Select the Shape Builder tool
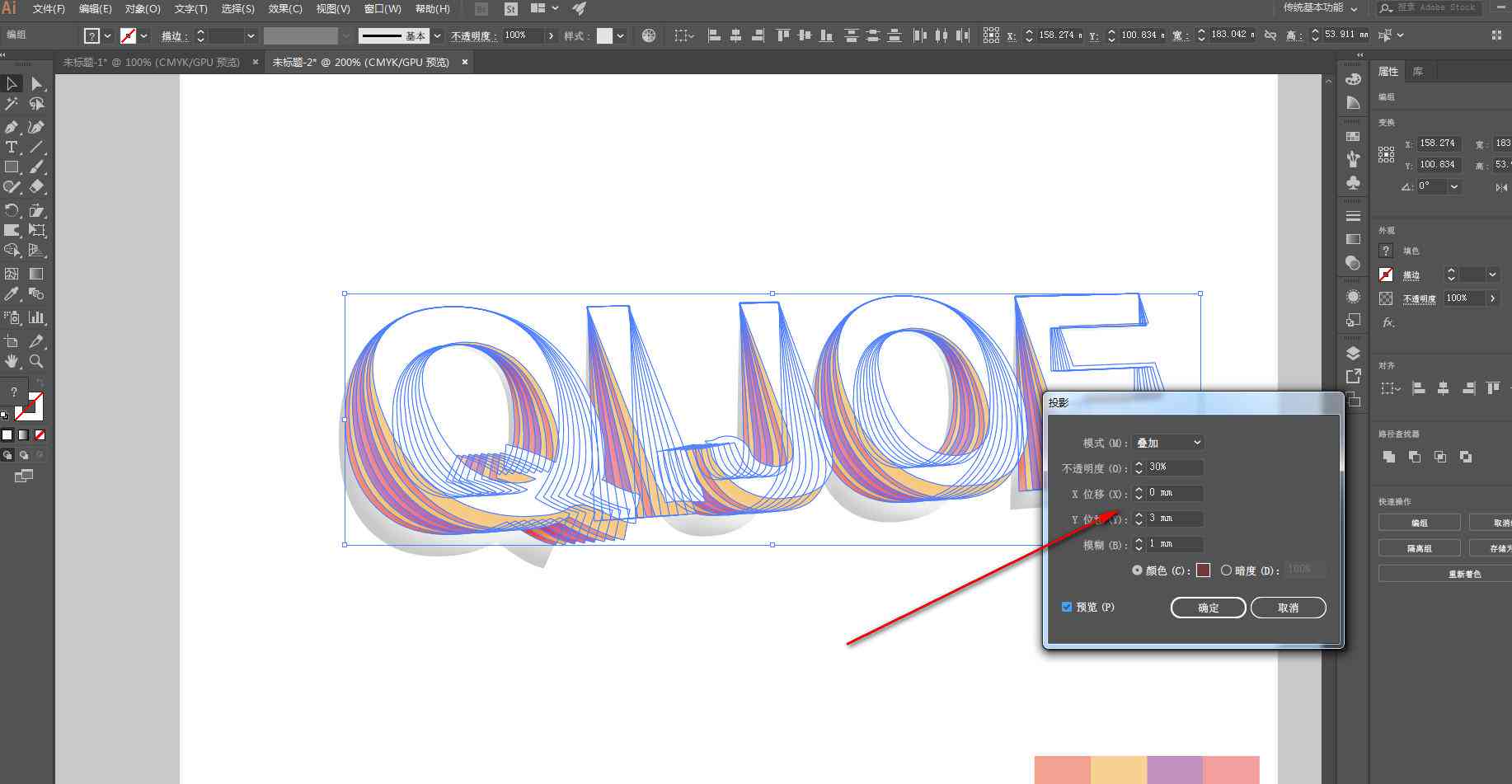 click(12, 250)
